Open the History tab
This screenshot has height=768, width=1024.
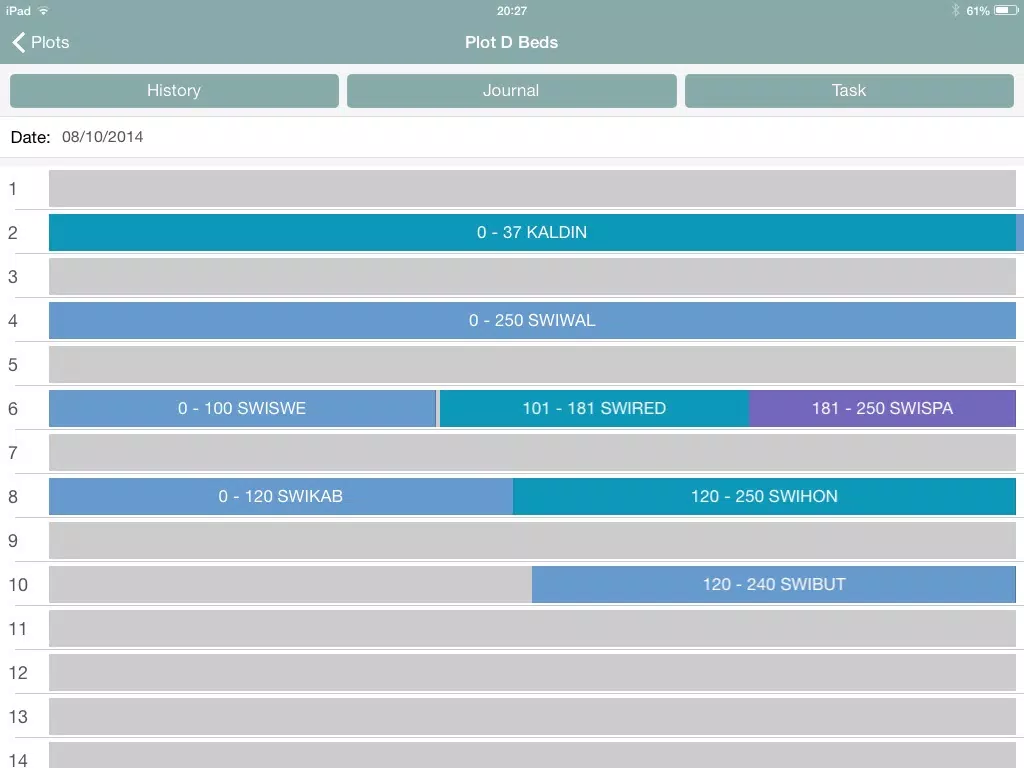point(174,90)
